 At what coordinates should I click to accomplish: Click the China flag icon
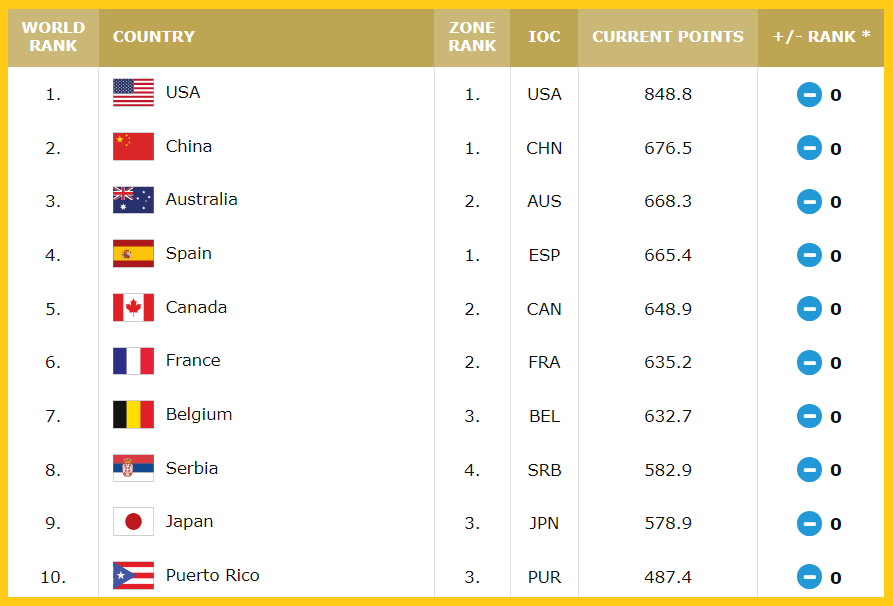[x=133, y=146]
